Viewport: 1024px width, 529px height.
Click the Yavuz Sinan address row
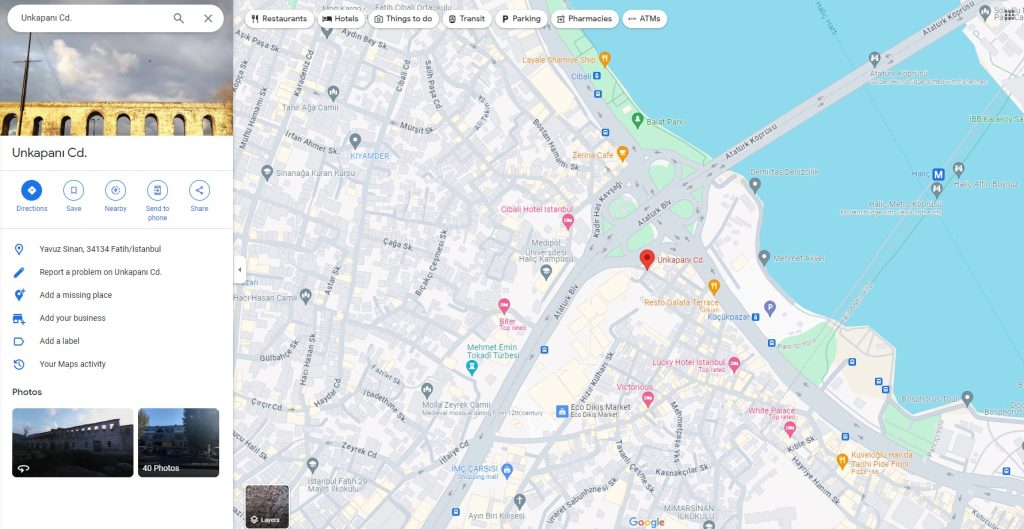click(x=116, y=249)
